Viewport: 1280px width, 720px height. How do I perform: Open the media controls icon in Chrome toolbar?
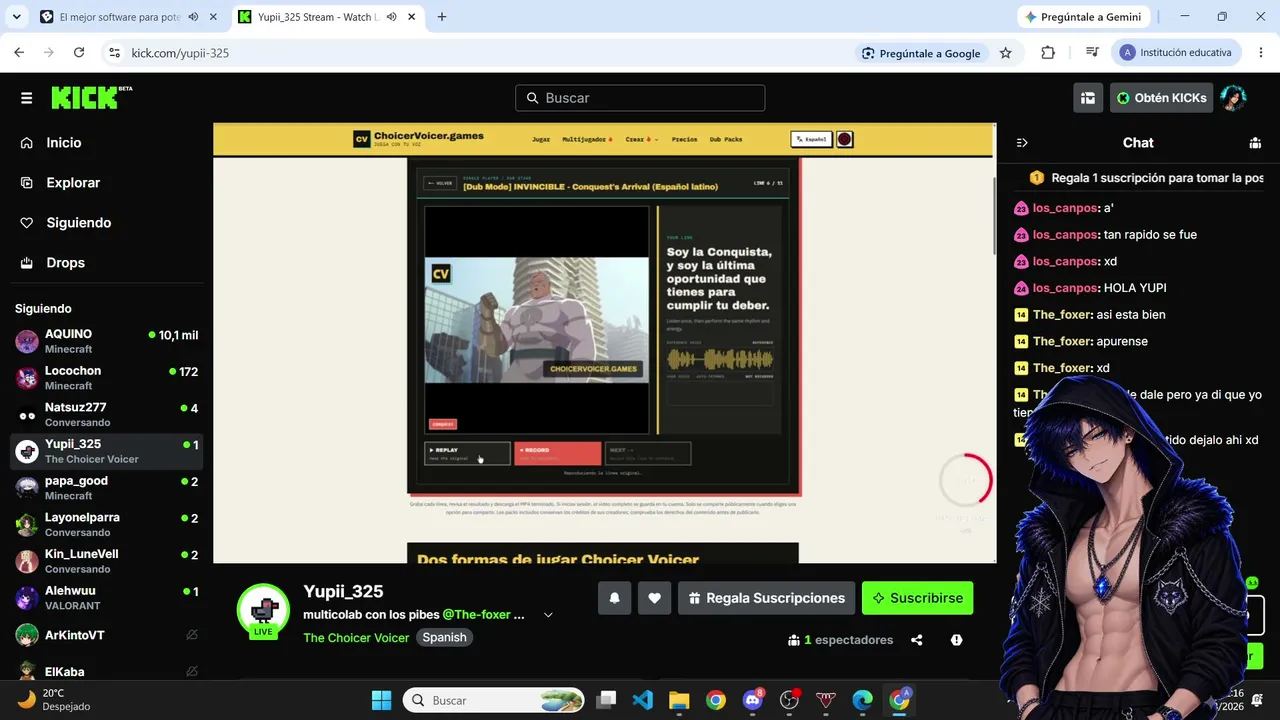pyautogui.click(x=1093, y=53)
